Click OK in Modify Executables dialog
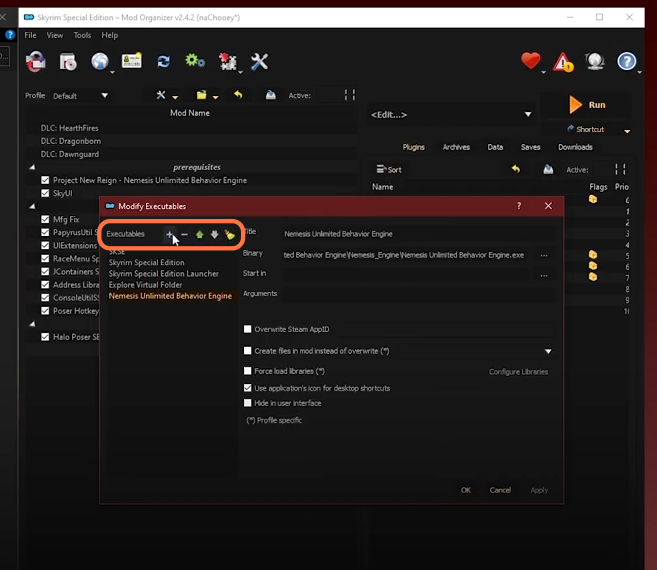 (466, 490)
